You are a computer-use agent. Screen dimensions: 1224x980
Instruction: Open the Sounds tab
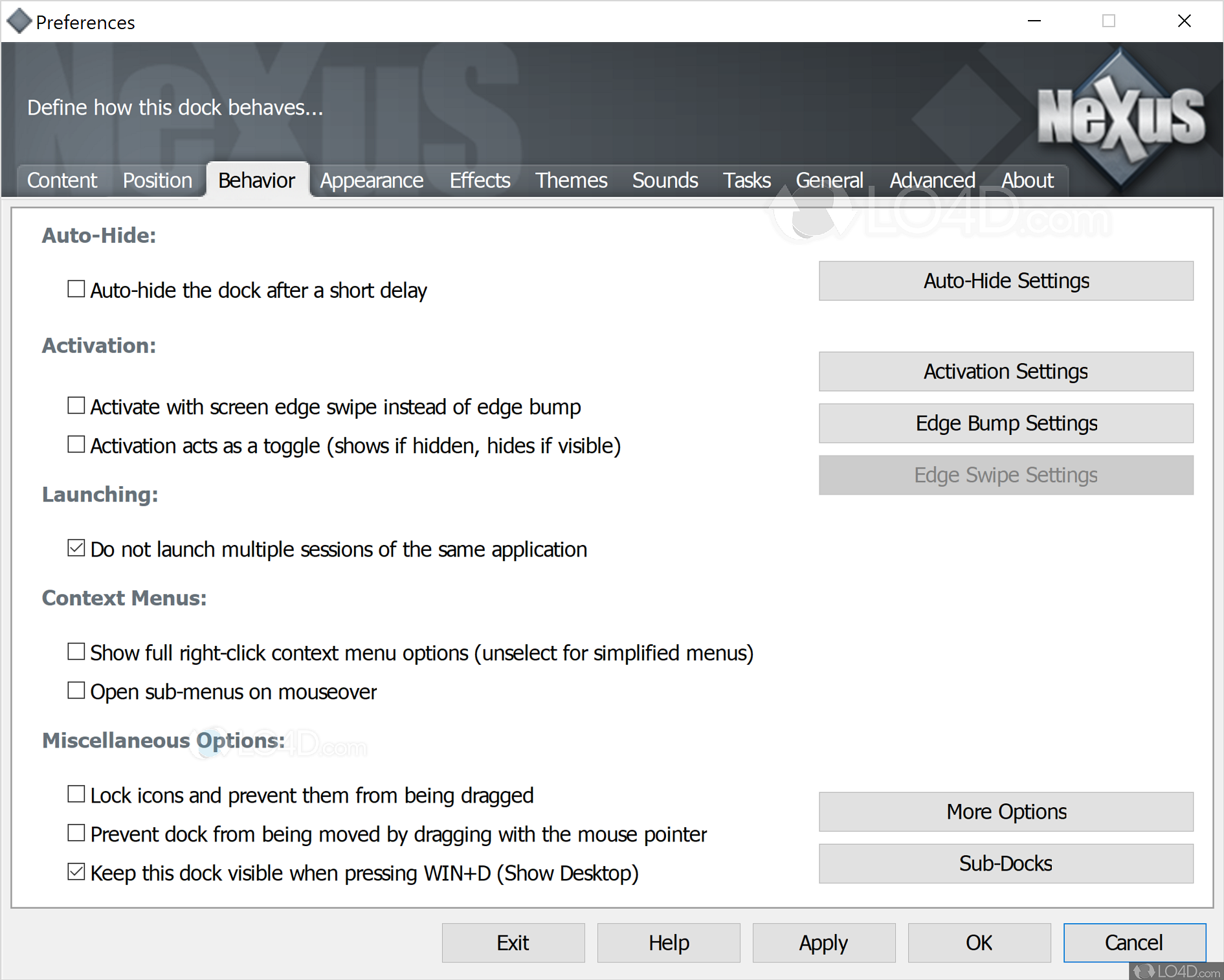coord(665,181)
